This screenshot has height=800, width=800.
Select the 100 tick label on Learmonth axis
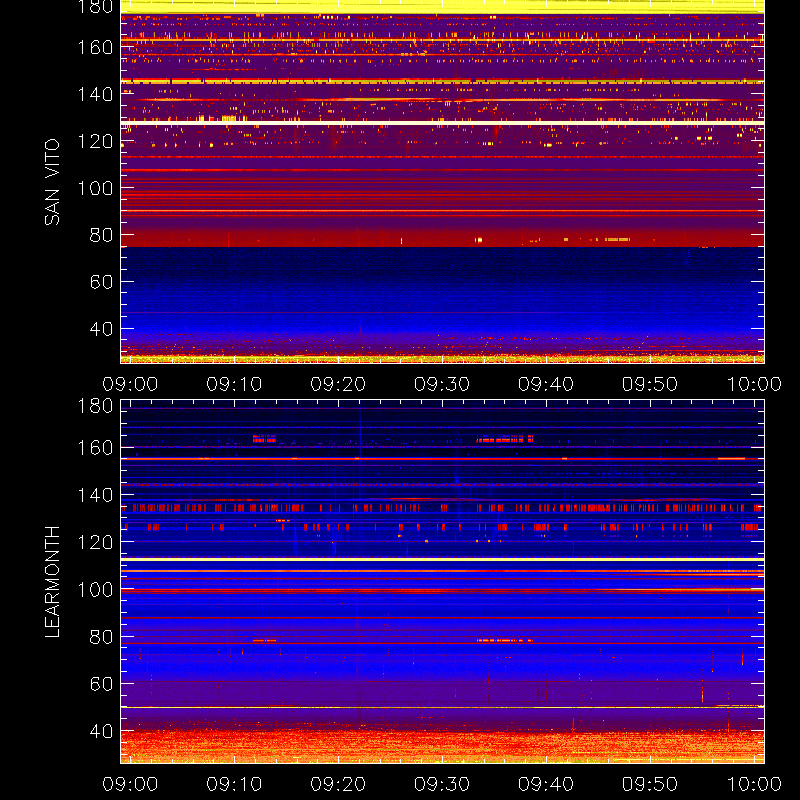coord(95,590)
